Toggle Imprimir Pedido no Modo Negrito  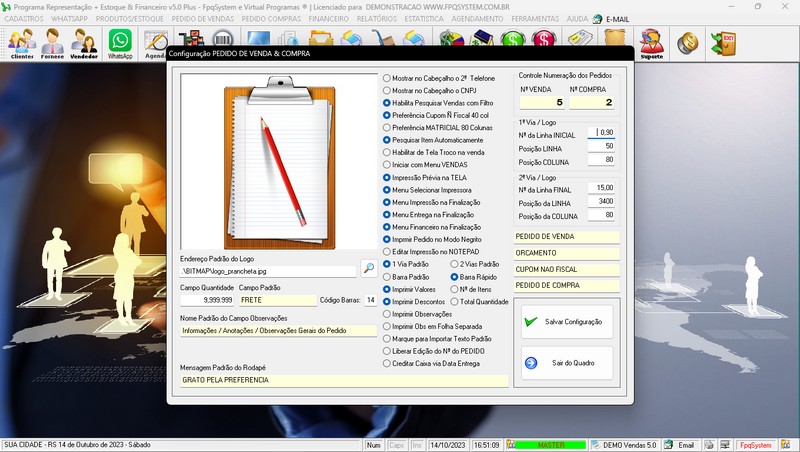click(388, 239)
